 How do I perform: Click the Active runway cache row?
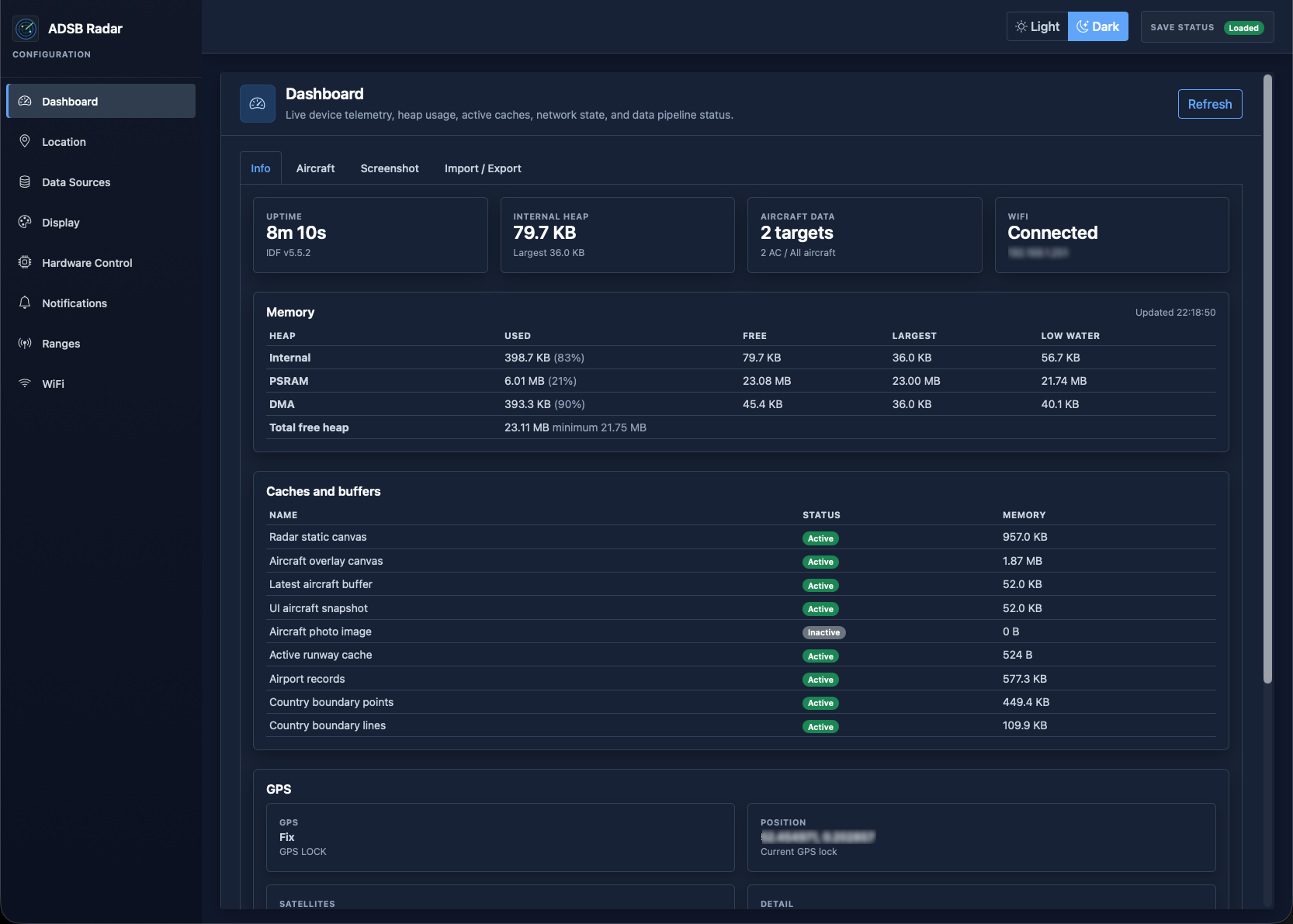tap(741, 655)
